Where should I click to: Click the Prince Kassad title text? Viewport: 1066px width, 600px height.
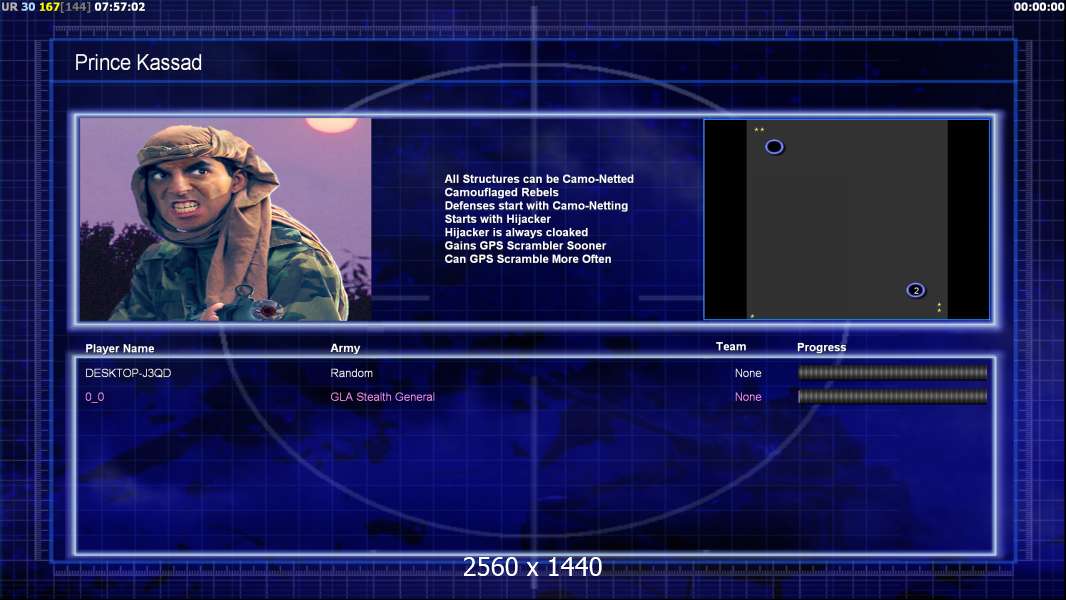(x=138, y=63)
